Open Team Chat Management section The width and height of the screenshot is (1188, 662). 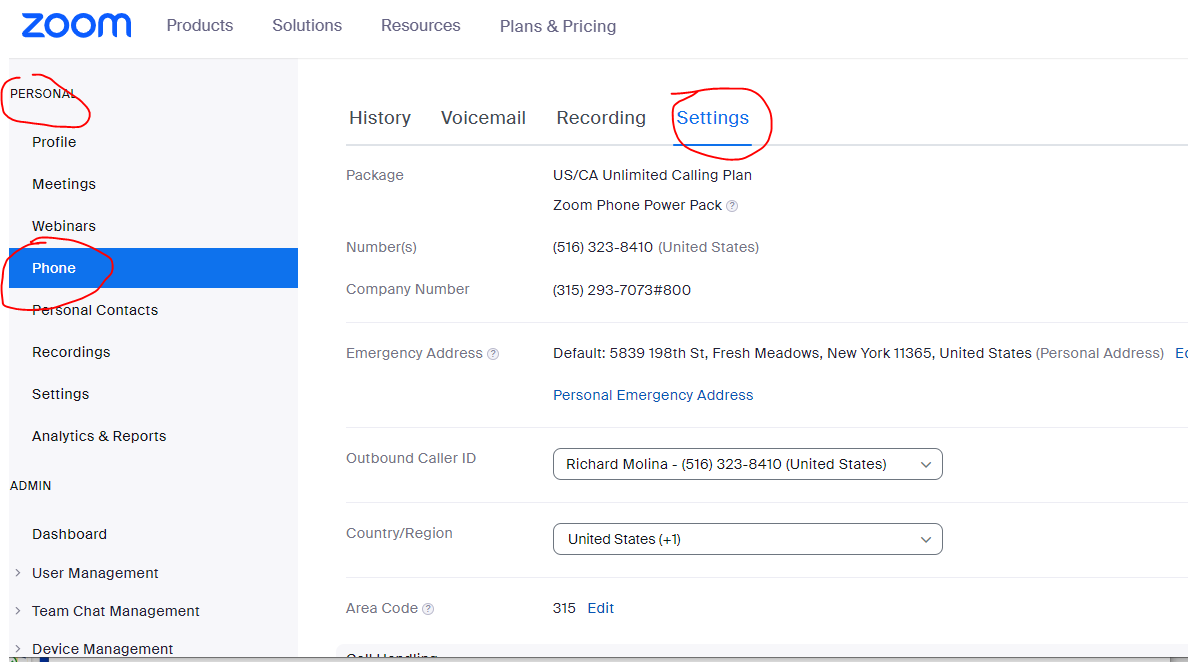tap(115, 611)
